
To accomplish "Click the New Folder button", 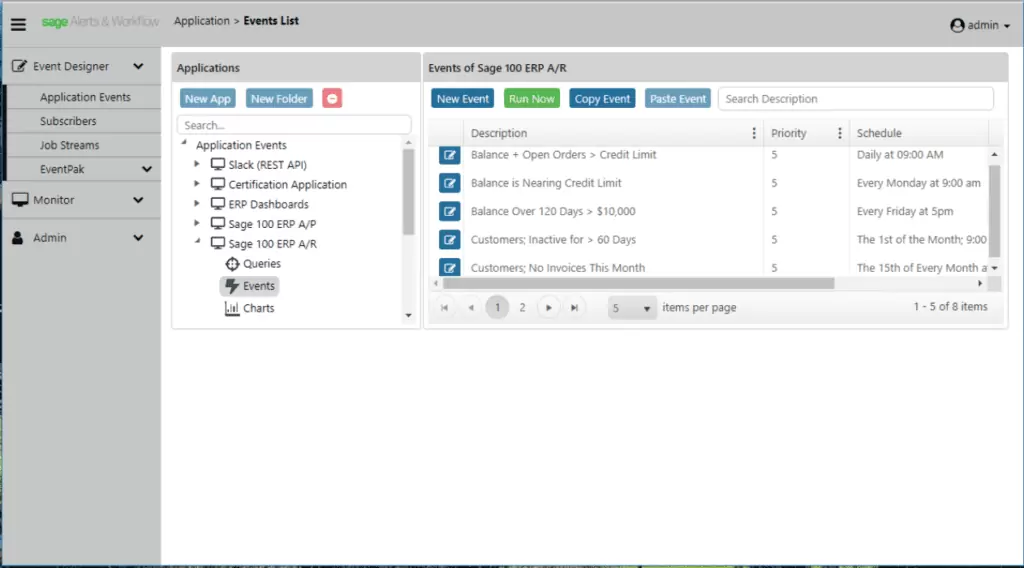I will coord(279,99).
